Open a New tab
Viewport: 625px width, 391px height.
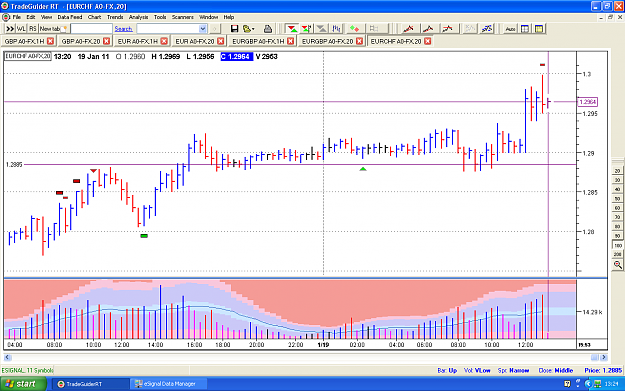coord(53,29)
